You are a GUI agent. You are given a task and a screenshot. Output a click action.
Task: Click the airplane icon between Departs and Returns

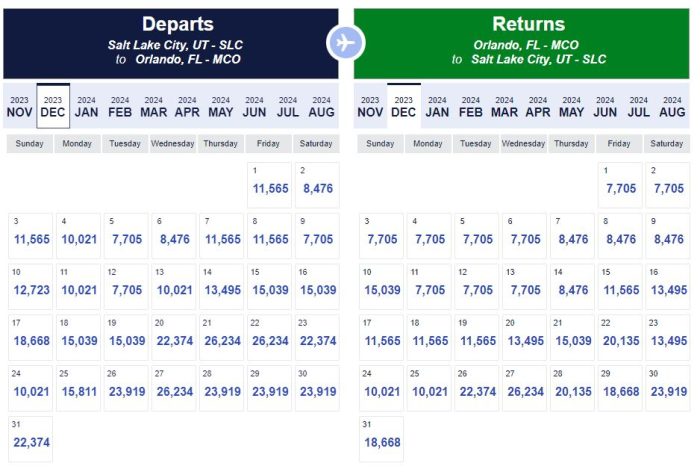coord(346,43)
